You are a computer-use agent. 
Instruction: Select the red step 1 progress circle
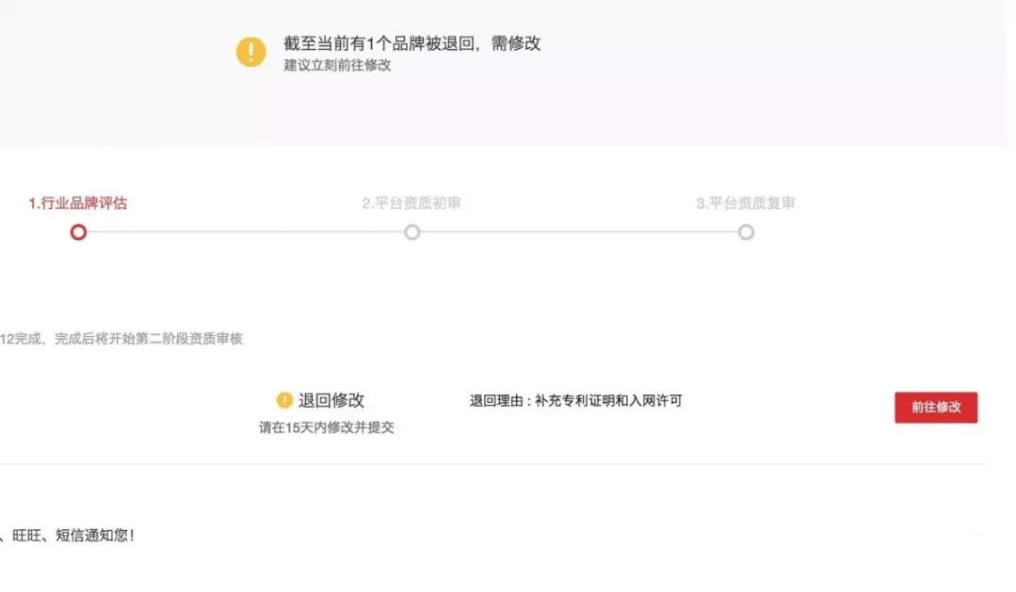coord(78,232)
